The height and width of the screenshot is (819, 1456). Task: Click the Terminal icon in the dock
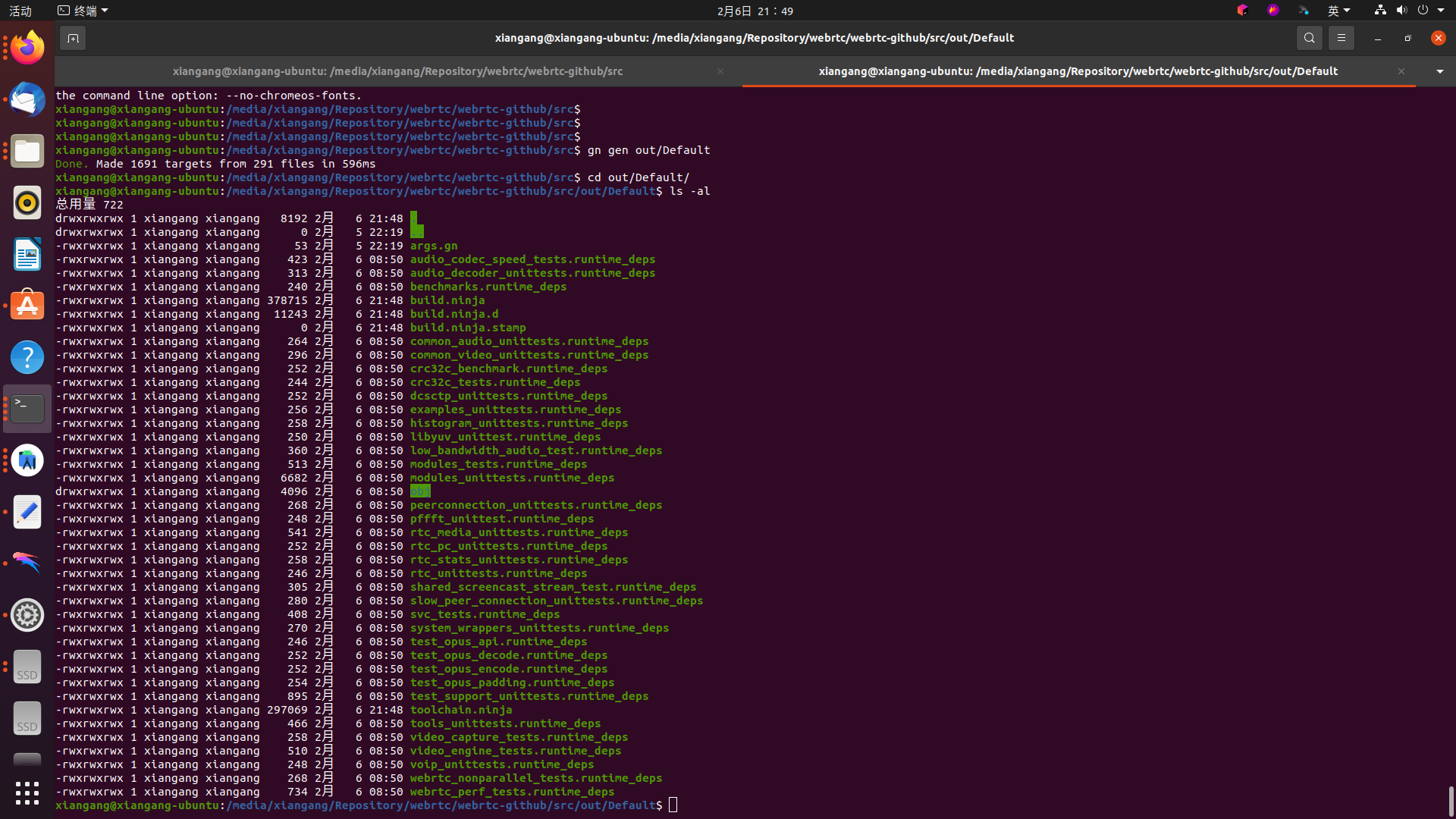coord(27,409)
